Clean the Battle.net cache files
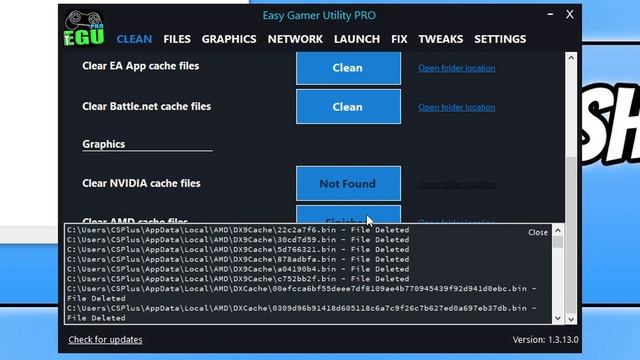Image resolution: width=640 pixels, height=360 pixels. pyautogui.click(x=348, y=107)
